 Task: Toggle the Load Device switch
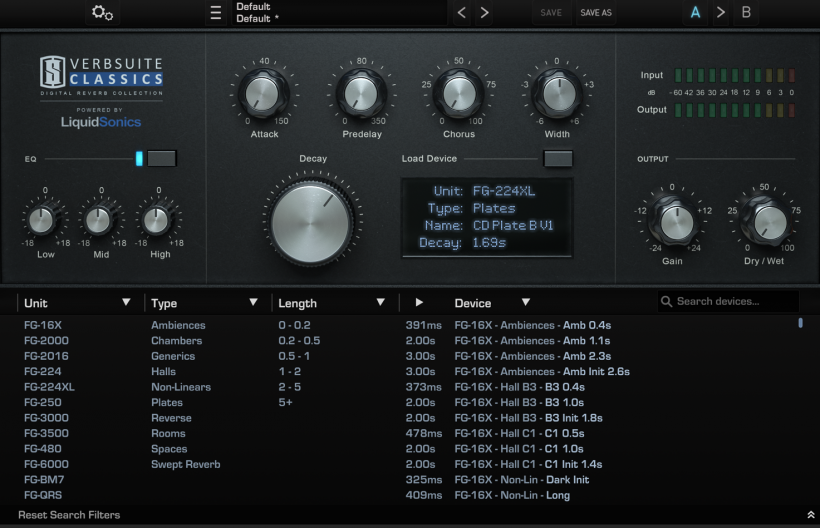pos(557,158)
